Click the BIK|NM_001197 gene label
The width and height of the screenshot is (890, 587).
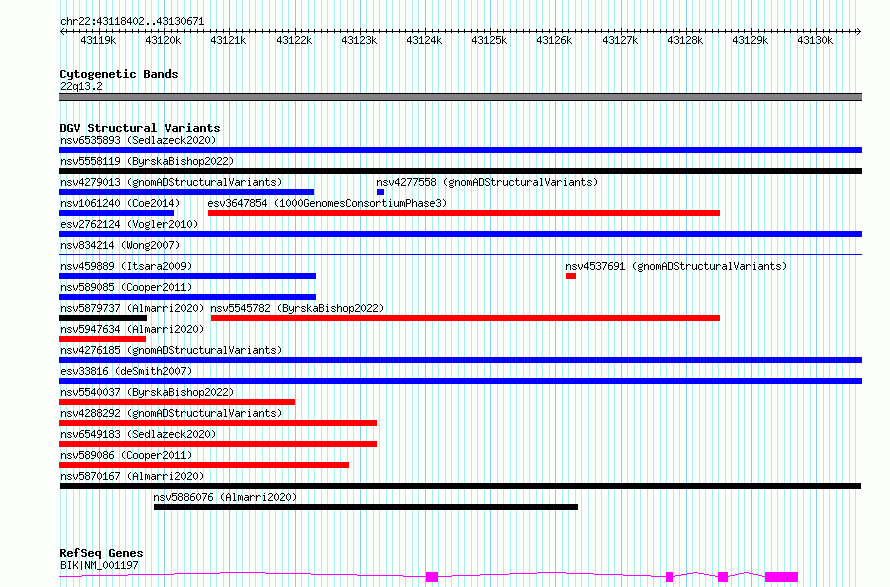tap(99, 565)
